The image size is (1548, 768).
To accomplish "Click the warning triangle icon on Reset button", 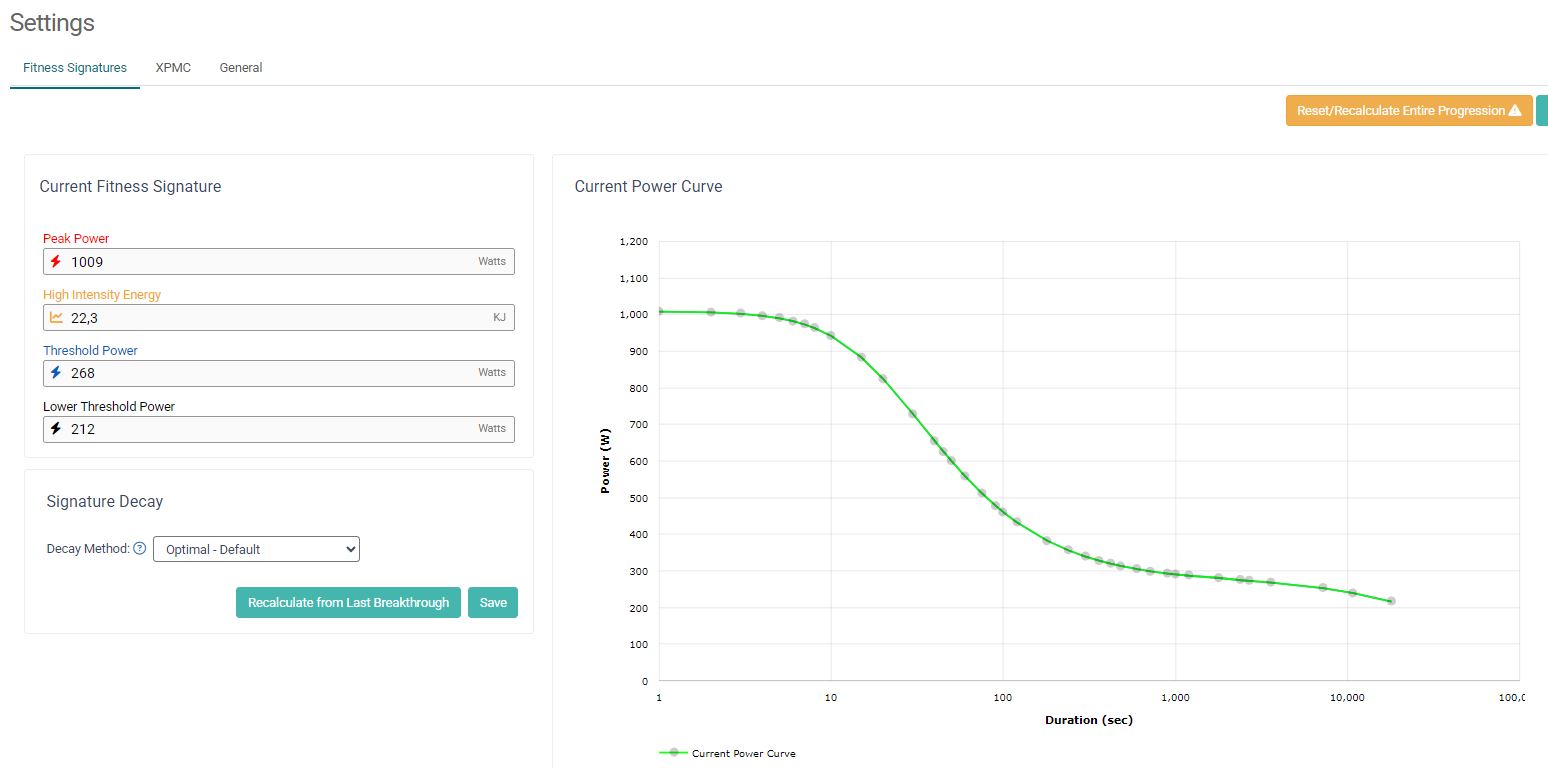I will pyautogui.click(x=1514, y=111).
